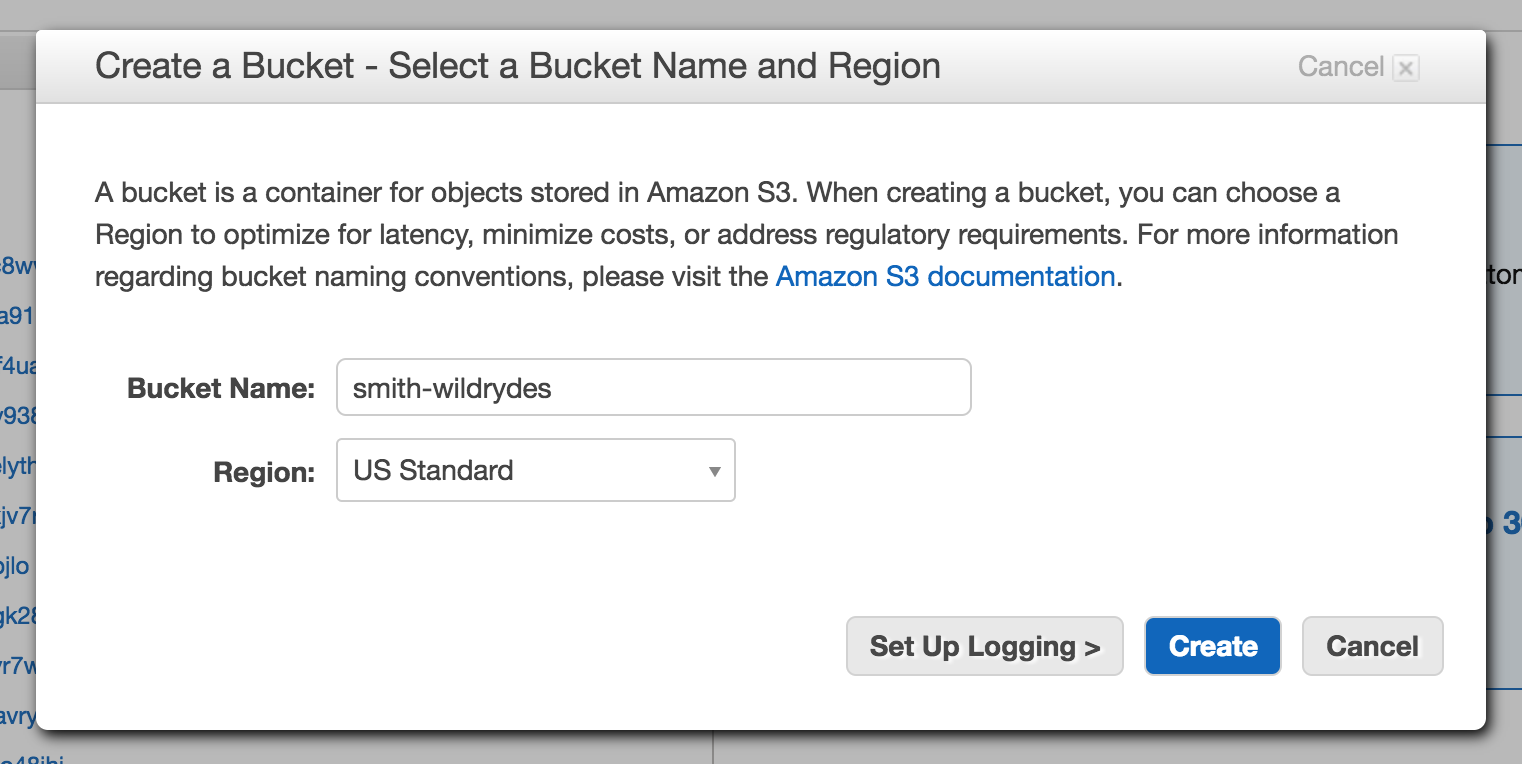Open the Amazon S3 documentation link

coord(945,276)
